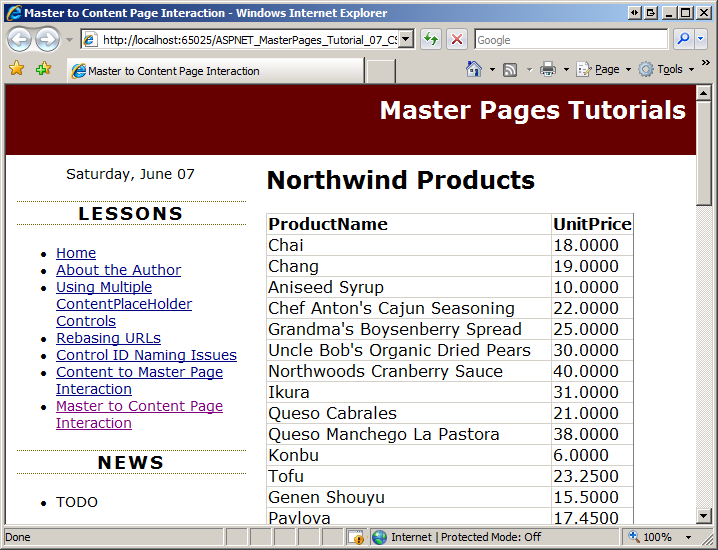Image resolution: width=718 pixels, height=550 pixels.
Task: Open the Tools menu
Action: click(x=666, y=70)
